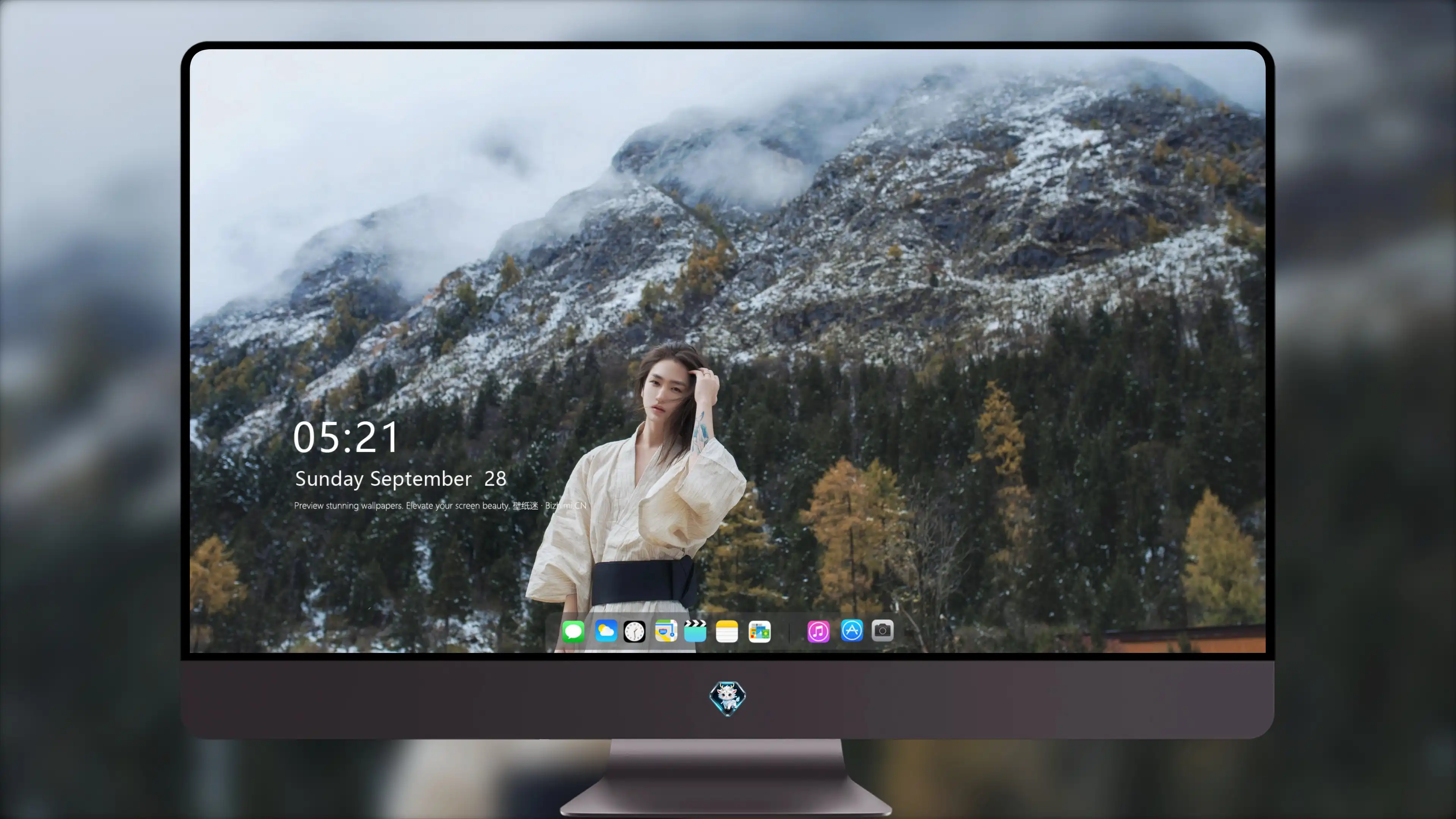Open the picture collage icon beside Notes
This screenshot has height=819, width=1456.
(x=759, y=631)
